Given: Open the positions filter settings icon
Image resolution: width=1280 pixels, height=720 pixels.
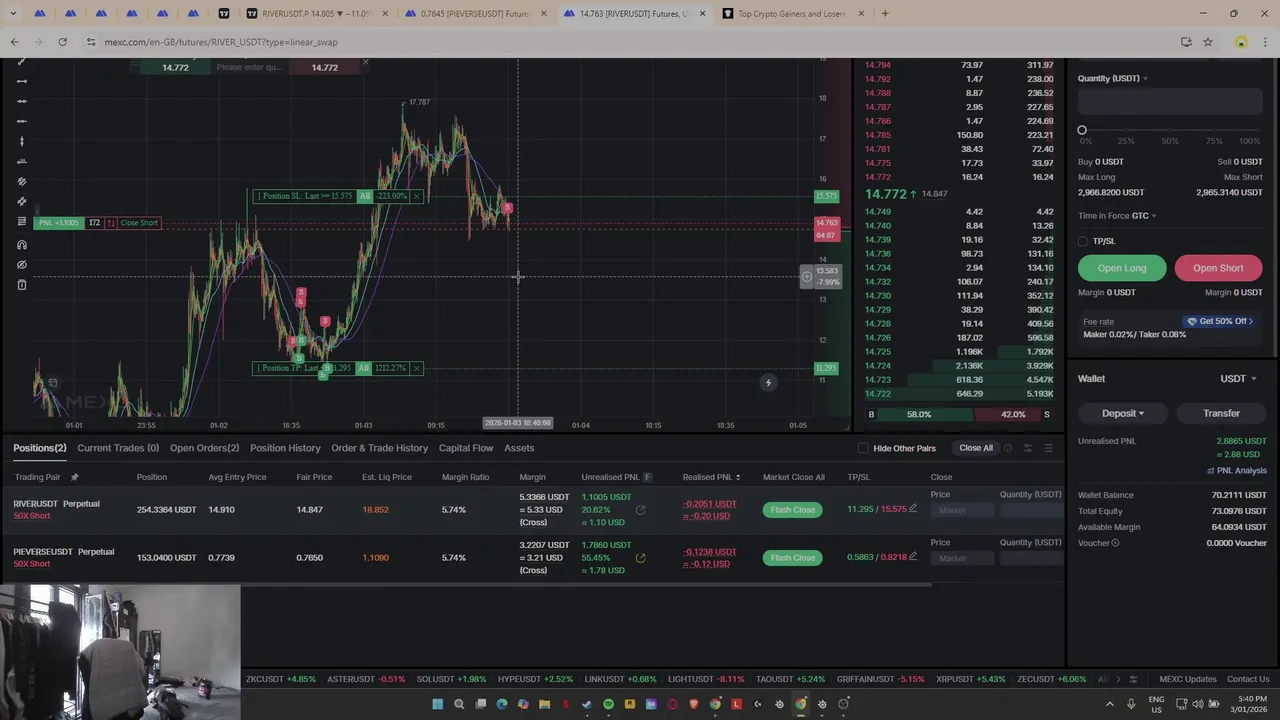Looking at the screenshot, I should pos(1027,448).
